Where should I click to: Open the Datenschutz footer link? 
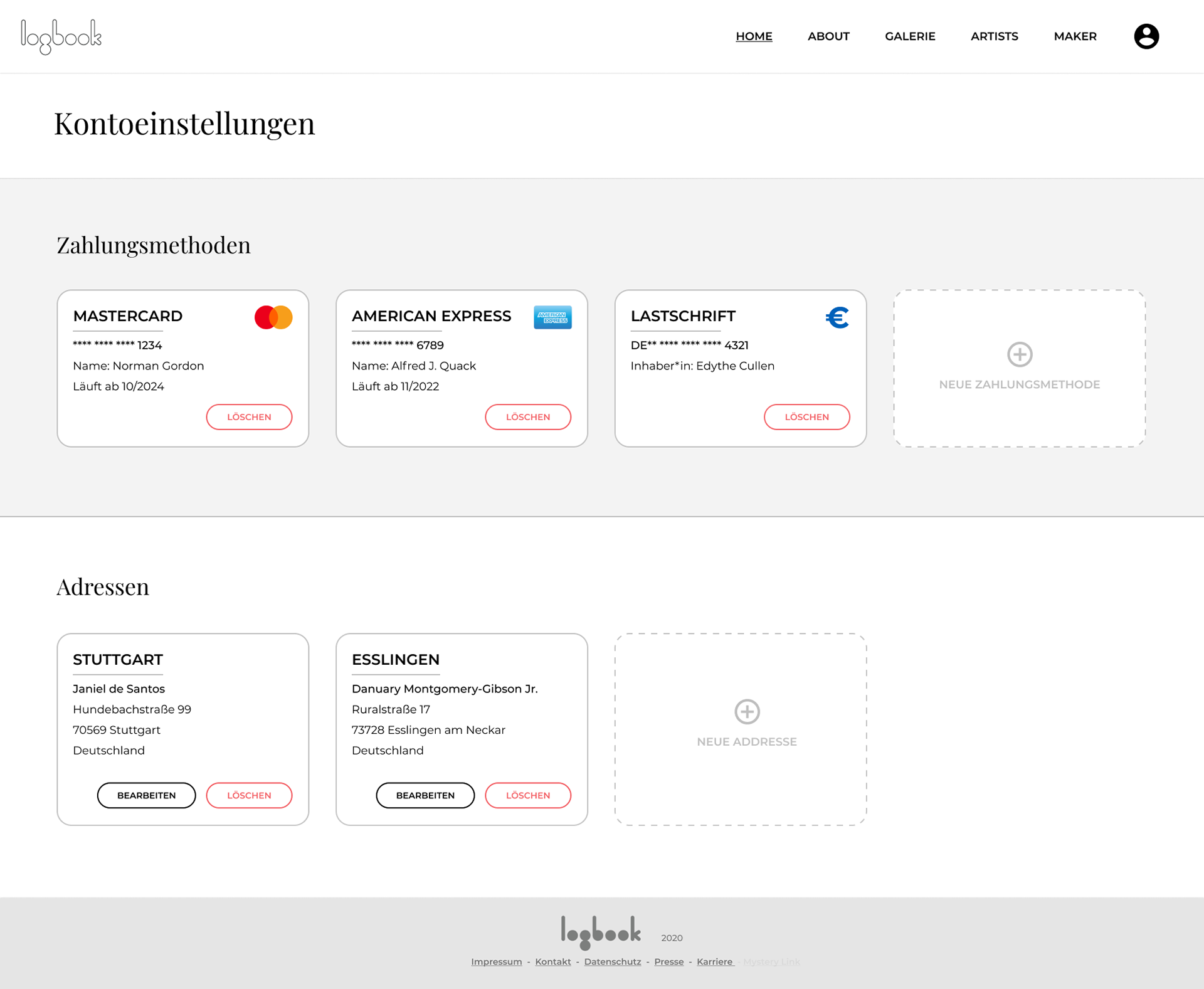pos(612,961)
